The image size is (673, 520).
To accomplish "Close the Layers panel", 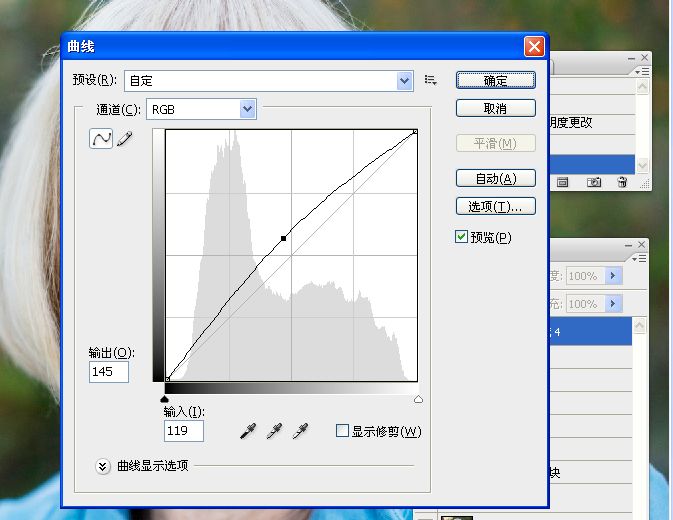I will [x=642, y=245].
